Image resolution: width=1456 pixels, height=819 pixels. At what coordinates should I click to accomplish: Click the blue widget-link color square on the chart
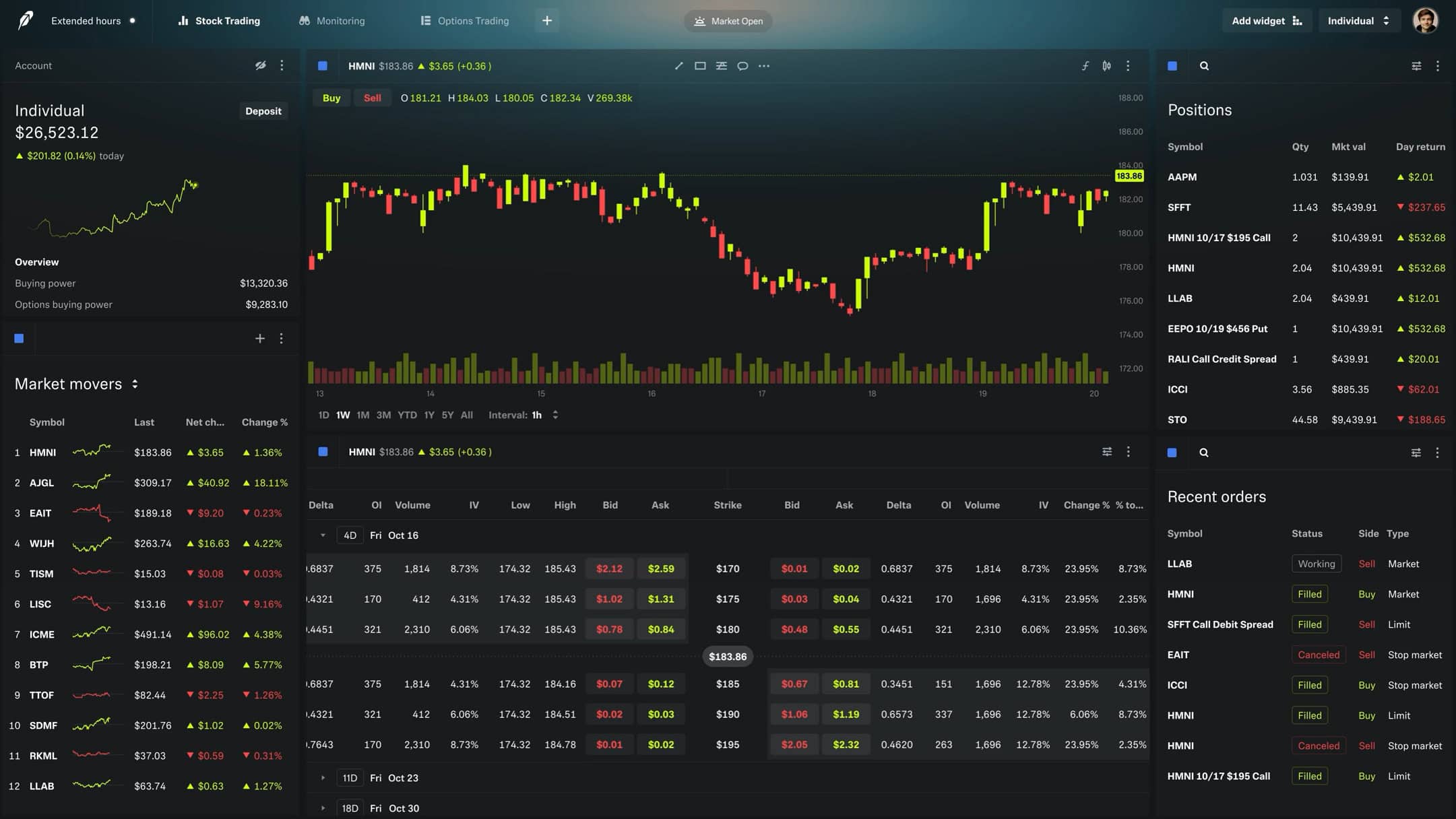[x=323, y=65]
